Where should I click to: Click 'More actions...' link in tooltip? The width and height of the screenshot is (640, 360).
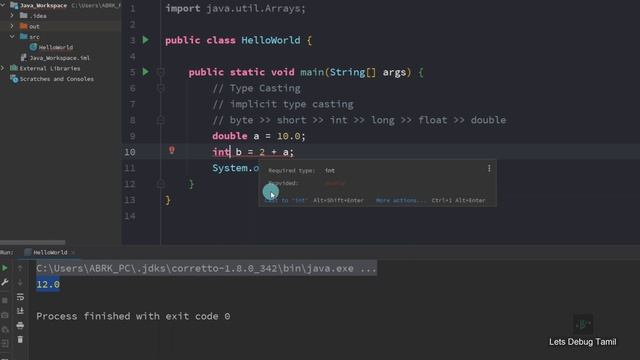tap(401, 200)
